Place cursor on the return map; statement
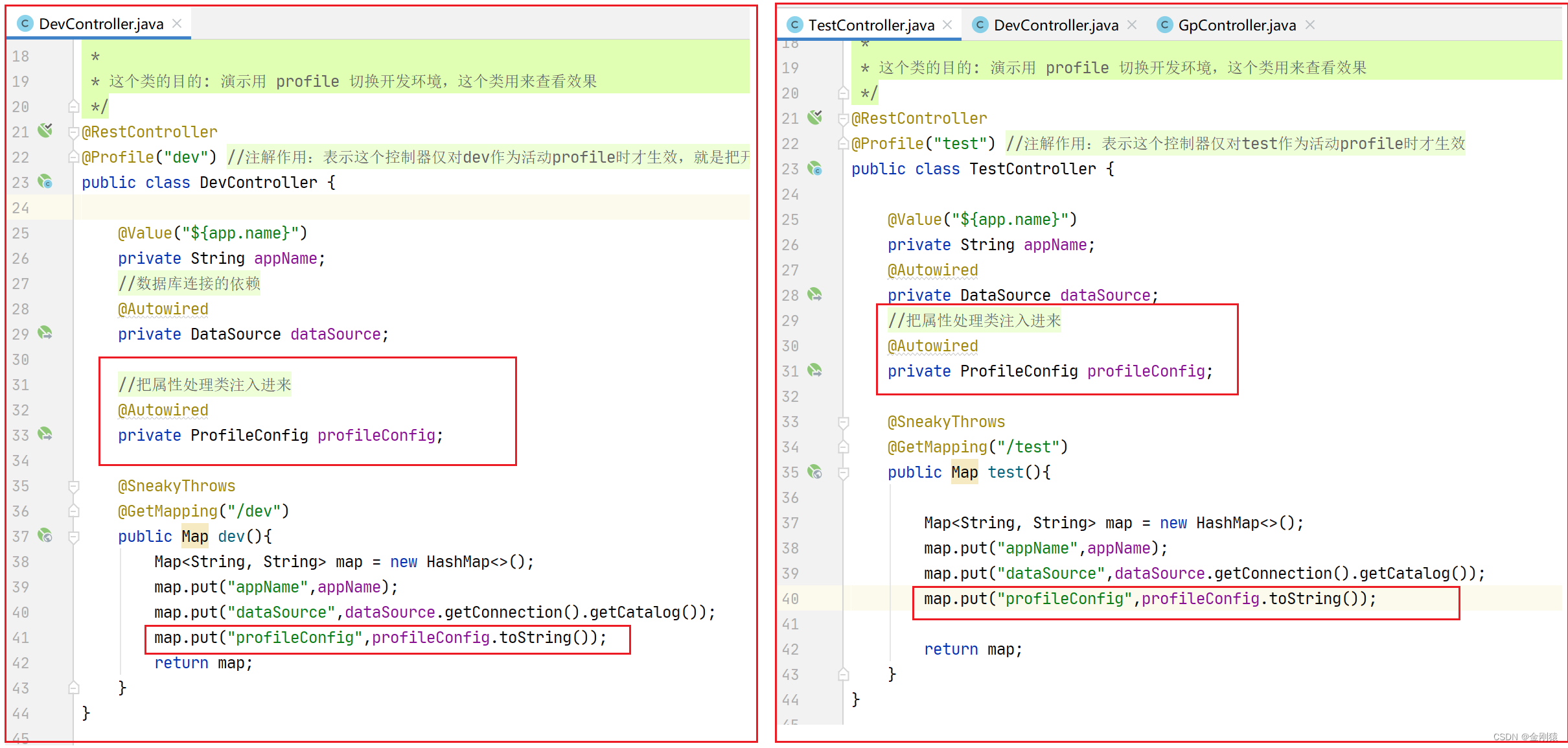Screen dimensions: 1568x748 tap(972, 648)
